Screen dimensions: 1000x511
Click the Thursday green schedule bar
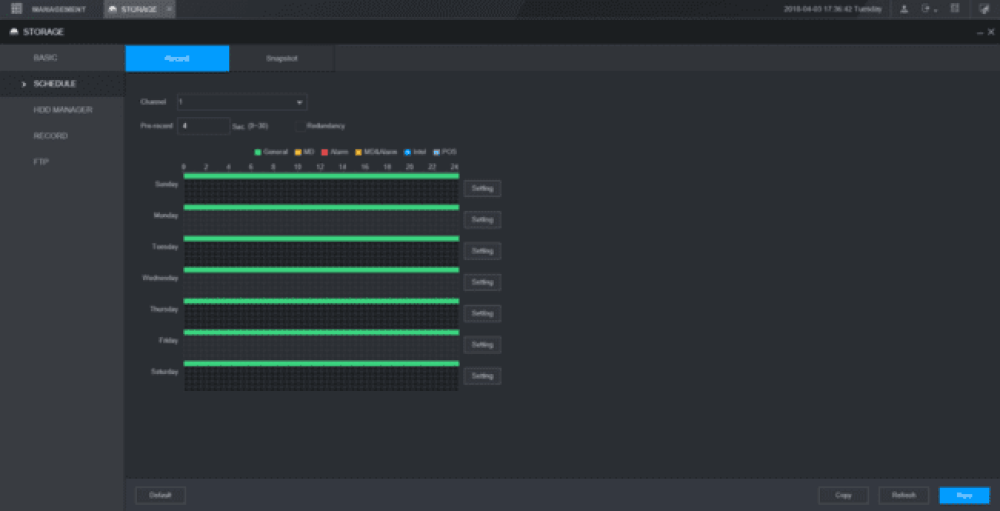tap(321, 301)
